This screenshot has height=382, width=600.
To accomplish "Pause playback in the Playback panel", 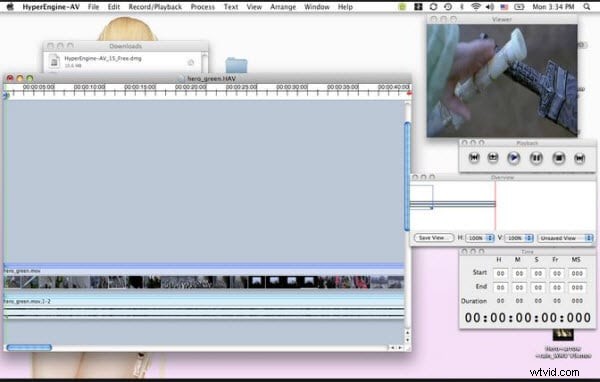I will tap(536, 158).
